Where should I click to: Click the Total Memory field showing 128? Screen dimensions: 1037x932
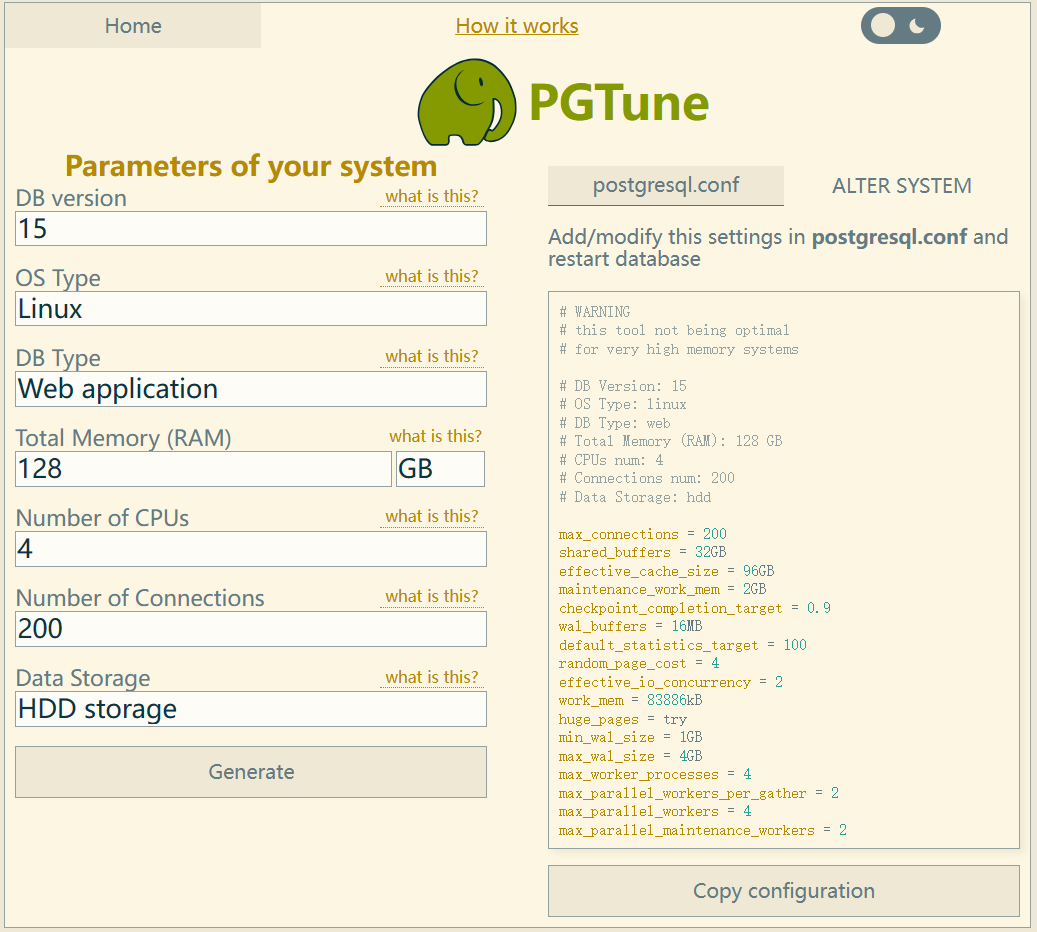click(x=203, y=469)
